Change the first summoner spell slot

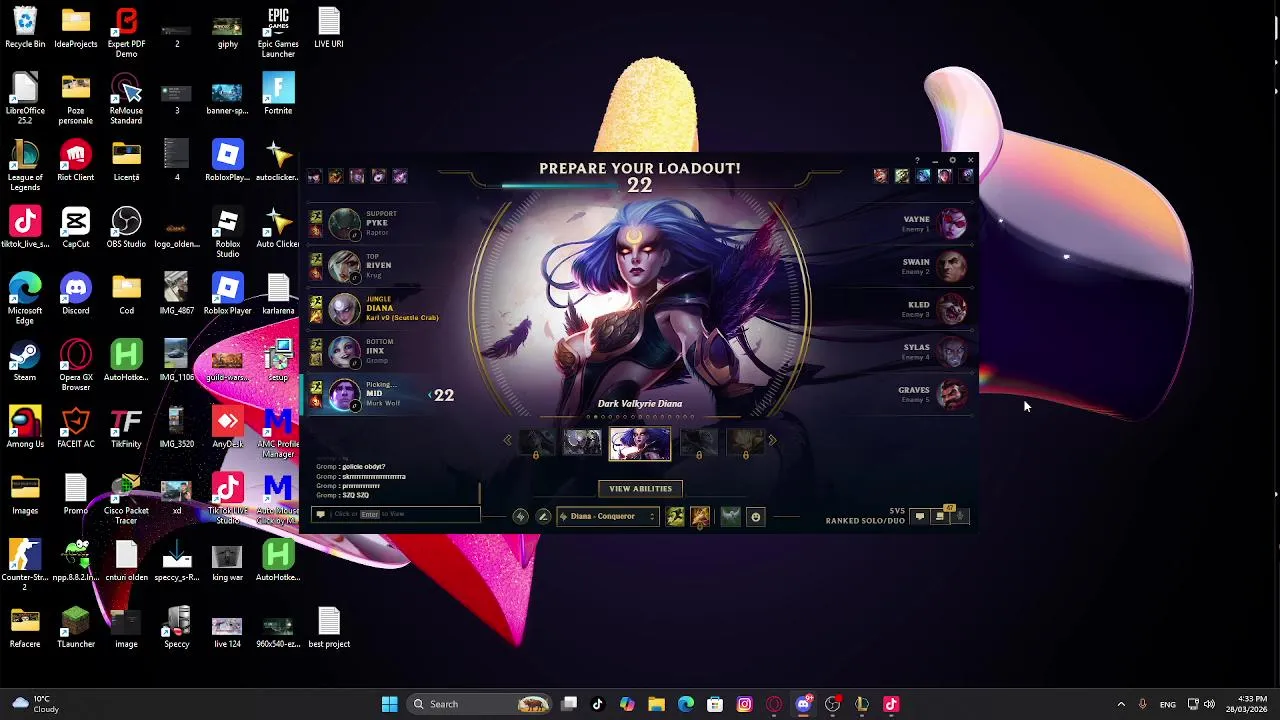point(676,516)
